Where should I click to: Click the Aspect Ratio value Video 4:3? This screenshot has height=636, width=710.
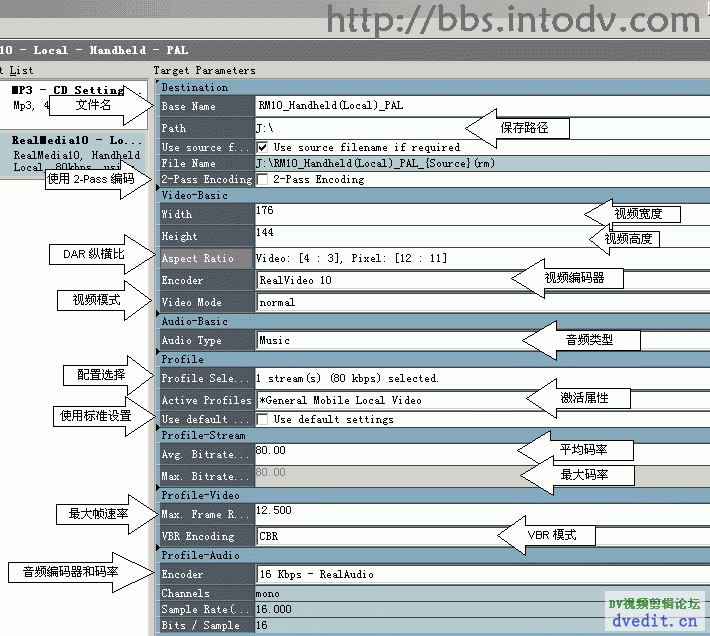(351, 258)
